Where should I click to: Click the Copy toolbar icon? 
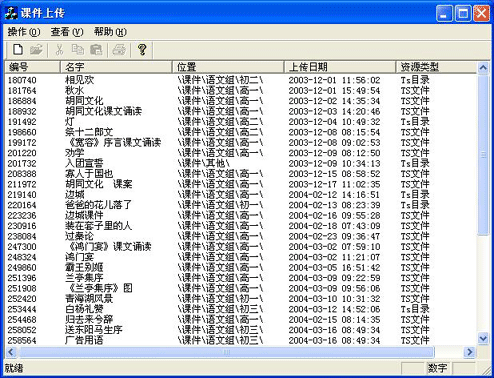(x=77, y=50)
